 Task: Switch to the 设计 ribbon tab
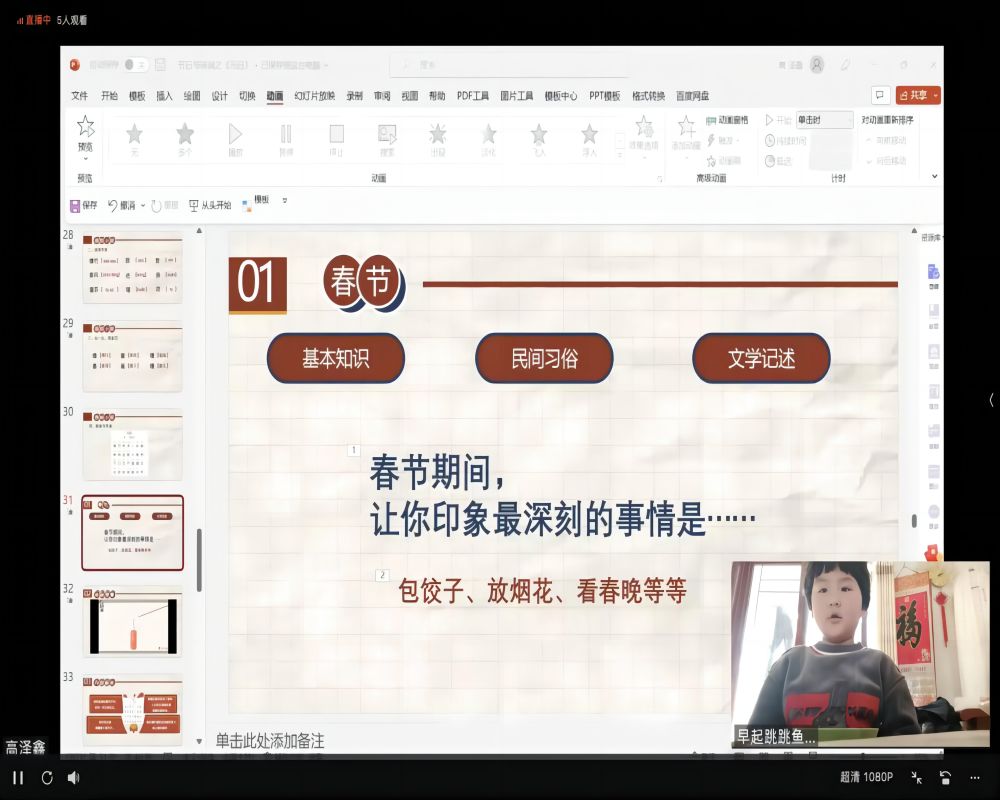tap(219, 96)
